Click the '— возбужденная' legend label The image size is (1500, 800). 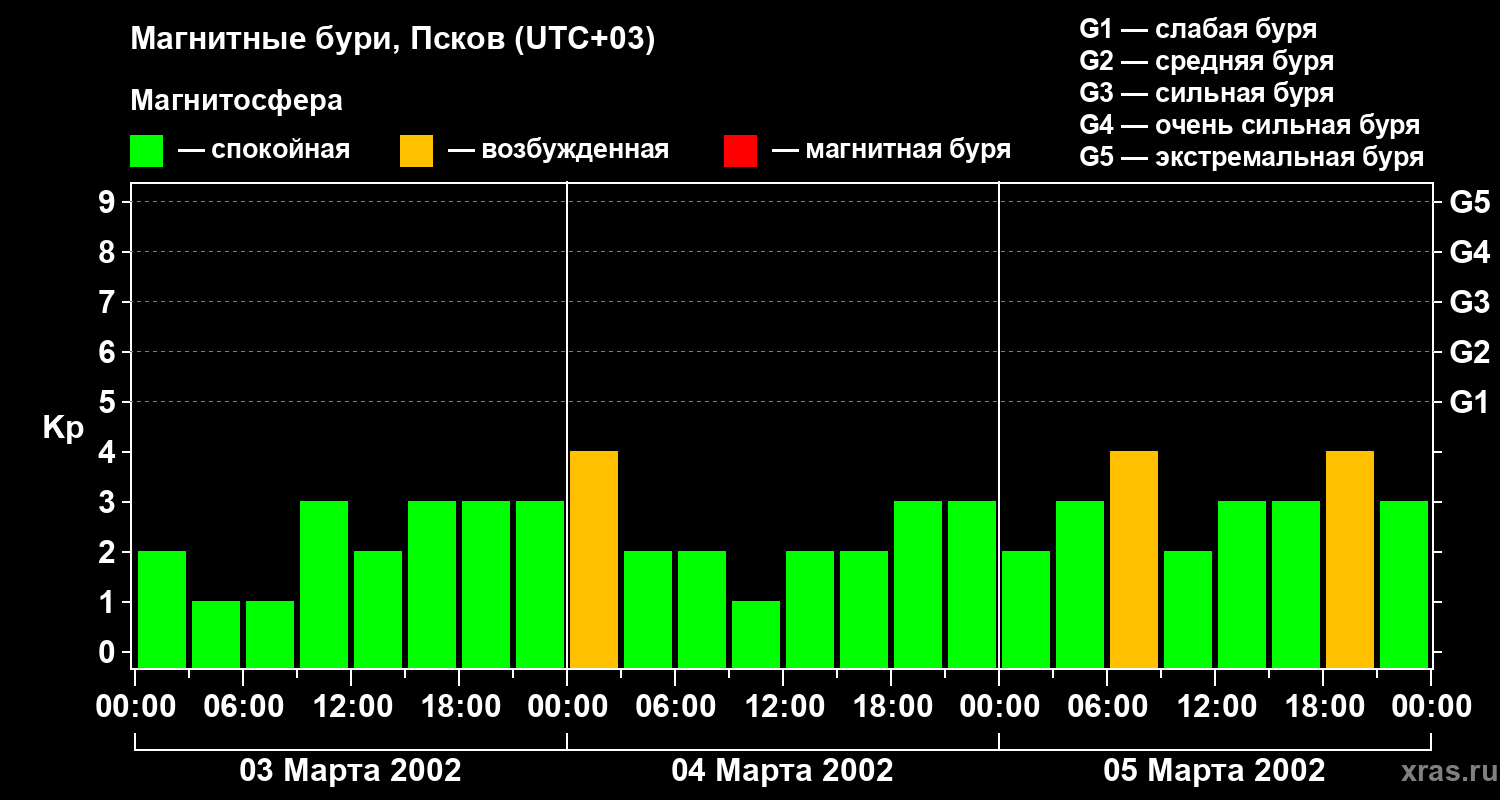[x=558, y=150]
